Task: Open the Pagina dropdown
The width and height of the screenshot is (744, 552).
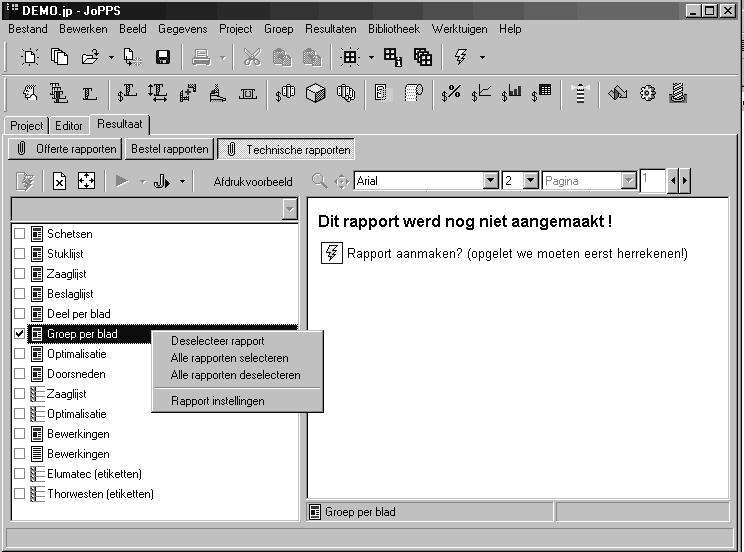Action: (629, 180)
